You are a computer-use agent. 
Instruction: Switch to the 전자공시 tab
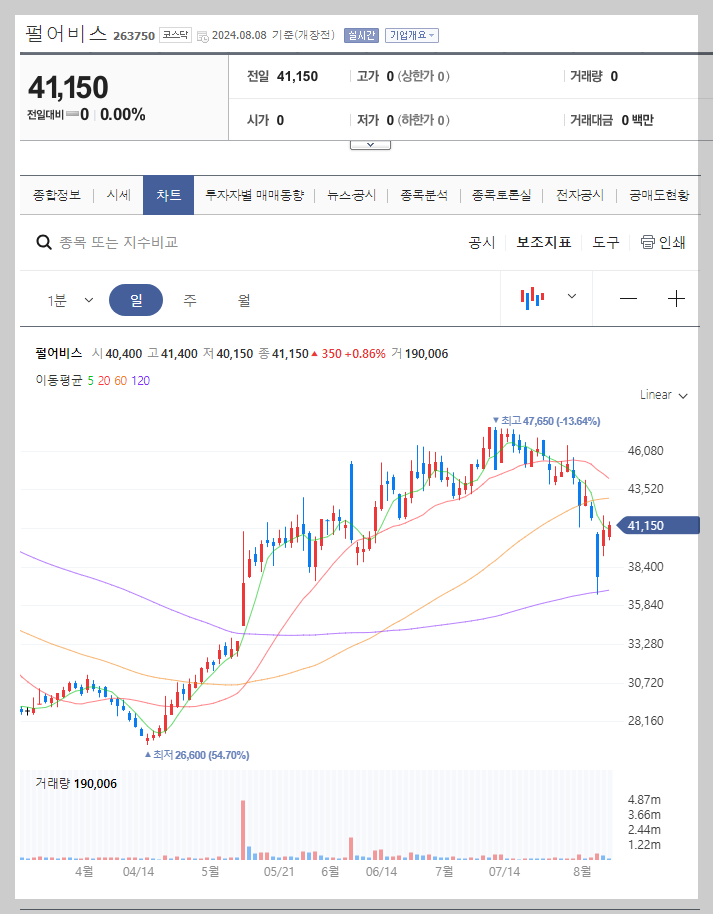point(581,194)
